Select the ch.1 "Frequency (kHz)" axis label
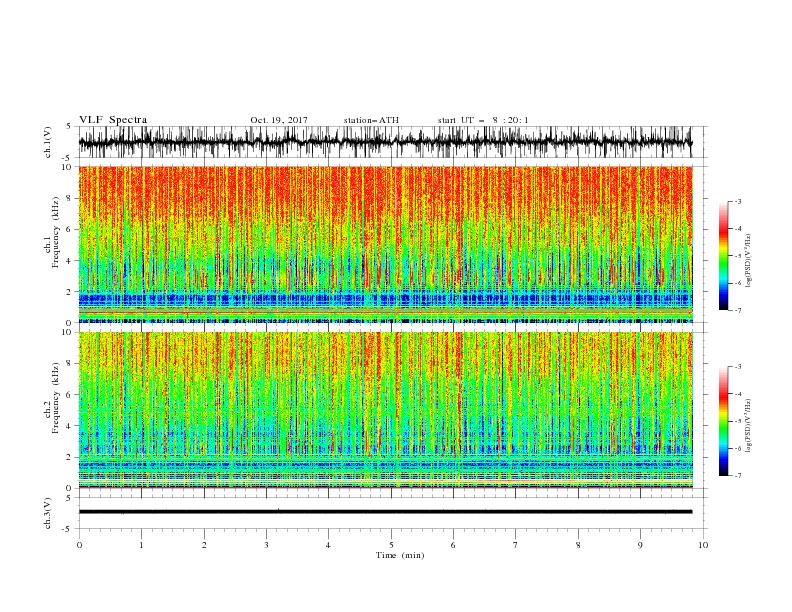Image resolution: width=792 pixels, height=612 pixels. tap(55, 232)
